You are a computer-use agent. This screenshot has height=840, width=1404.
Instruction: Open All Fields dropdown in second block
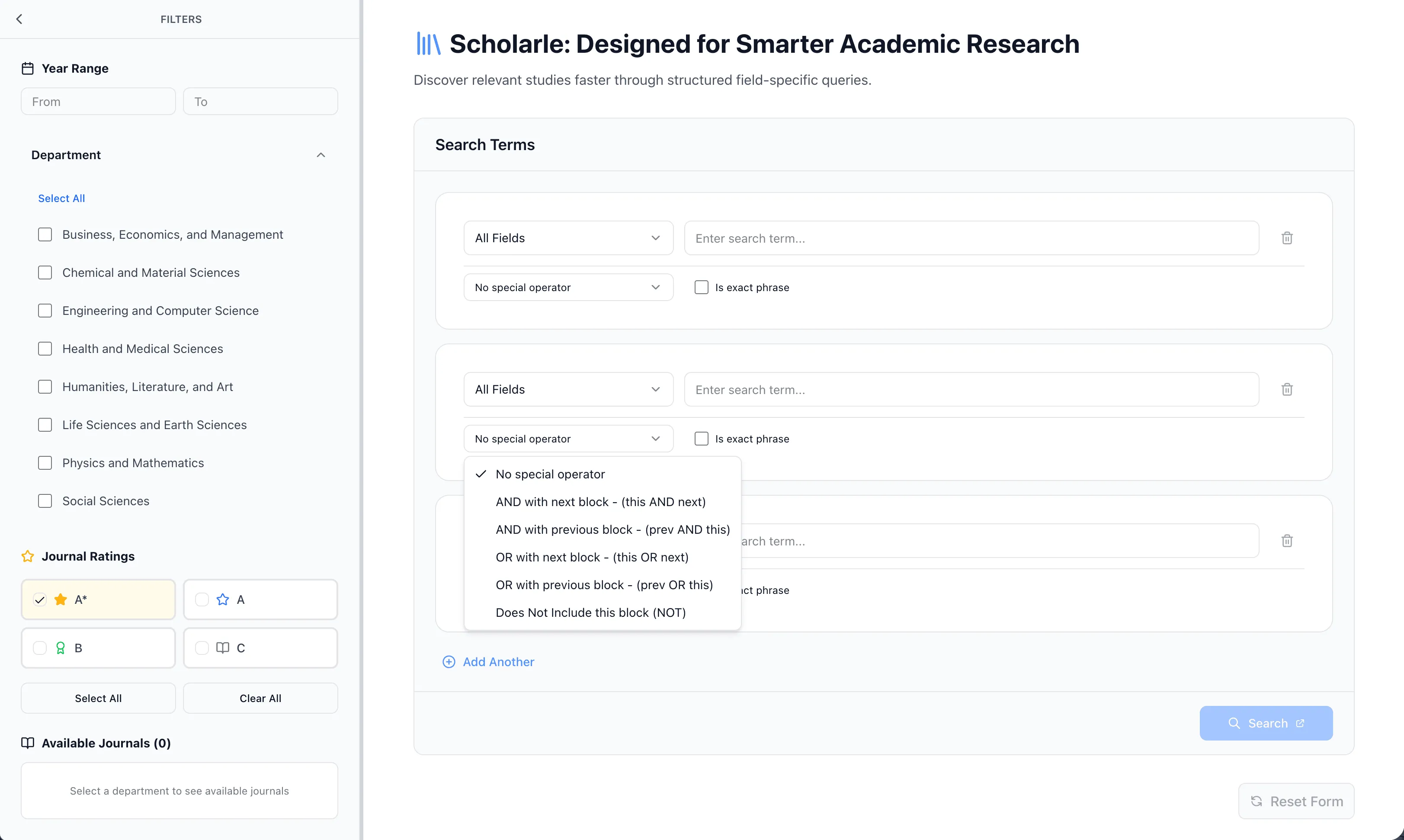point(568,389)
